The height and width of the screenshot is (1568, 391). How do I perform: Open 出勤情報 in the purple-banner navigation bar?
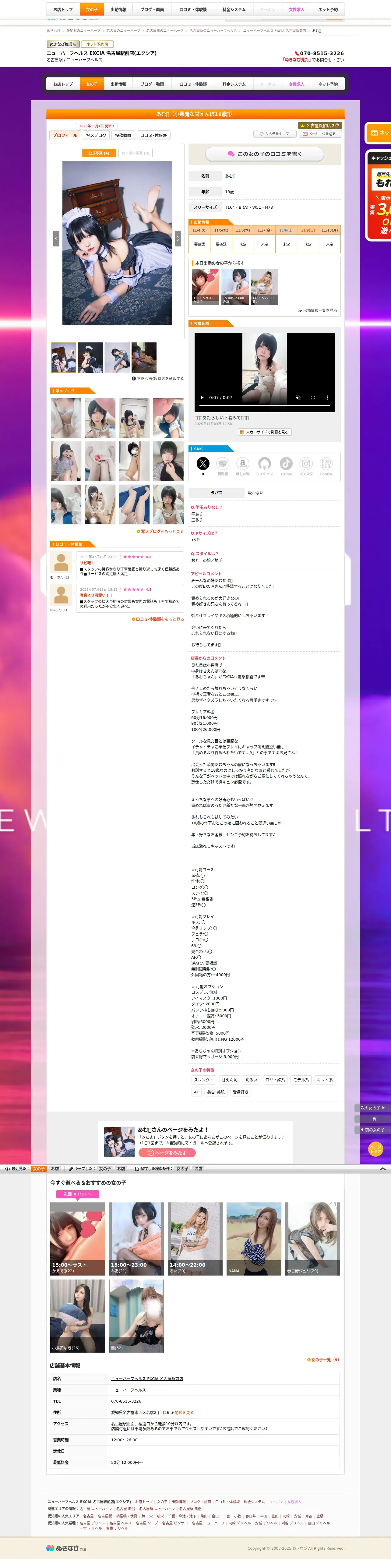(118, 84)
